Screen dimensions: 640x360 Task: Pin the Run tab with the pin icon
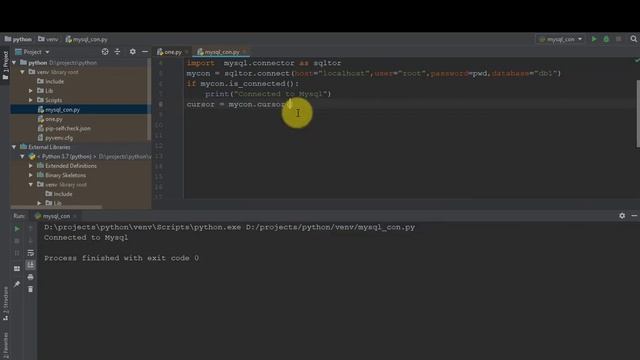(17, 284)
